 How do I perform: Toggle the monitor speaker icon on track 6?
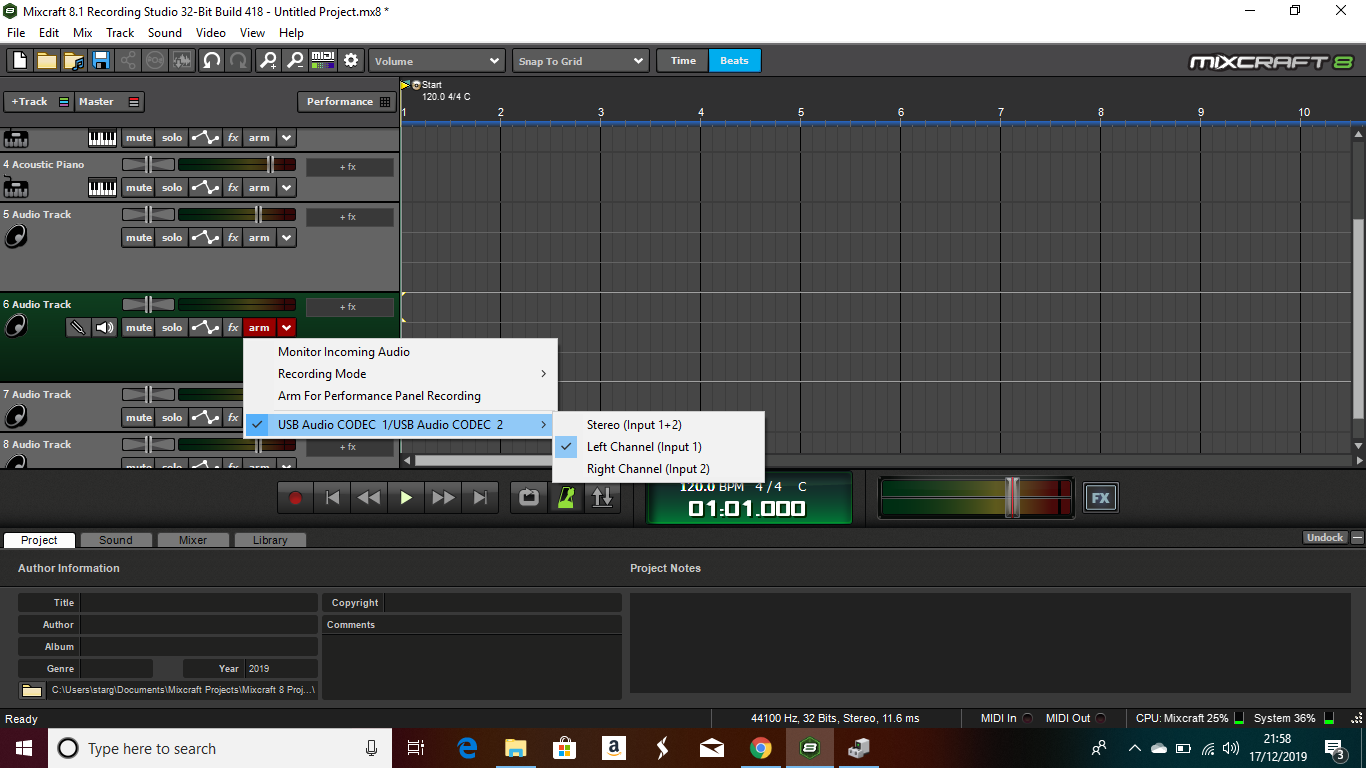tap(105, 327)
